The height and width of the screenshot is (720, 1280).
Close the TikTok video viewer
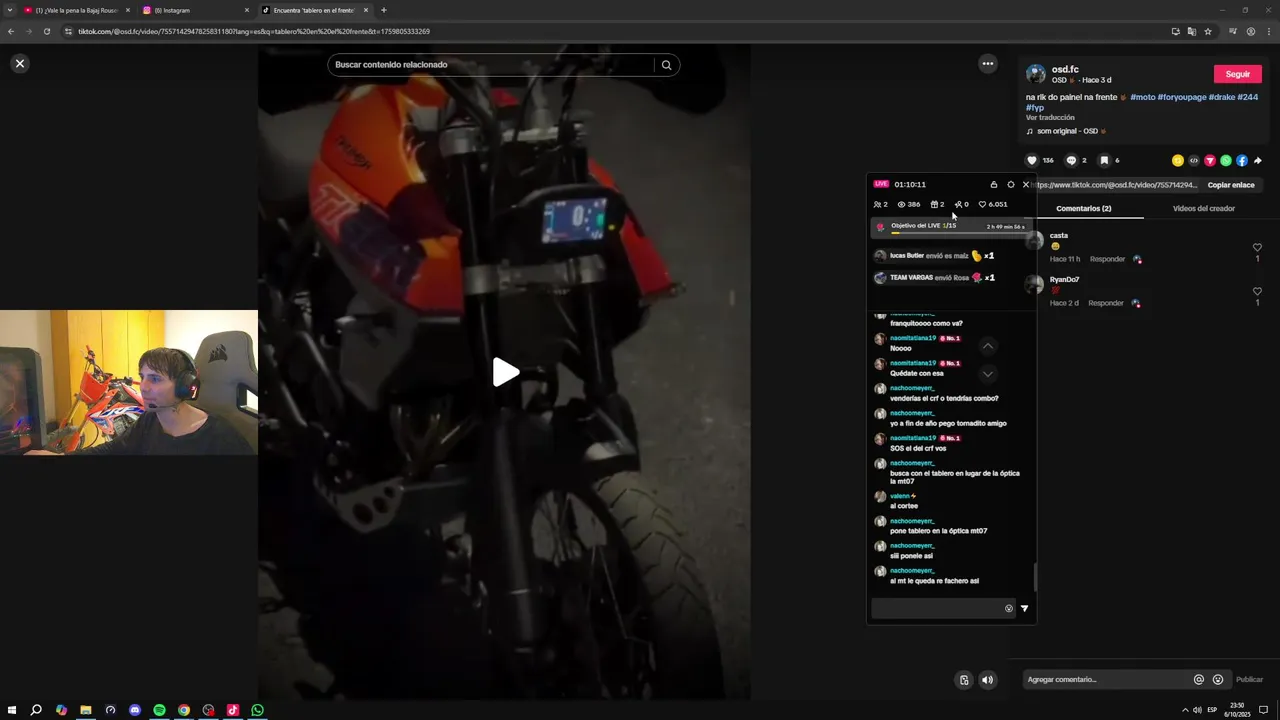click(19, 63)
